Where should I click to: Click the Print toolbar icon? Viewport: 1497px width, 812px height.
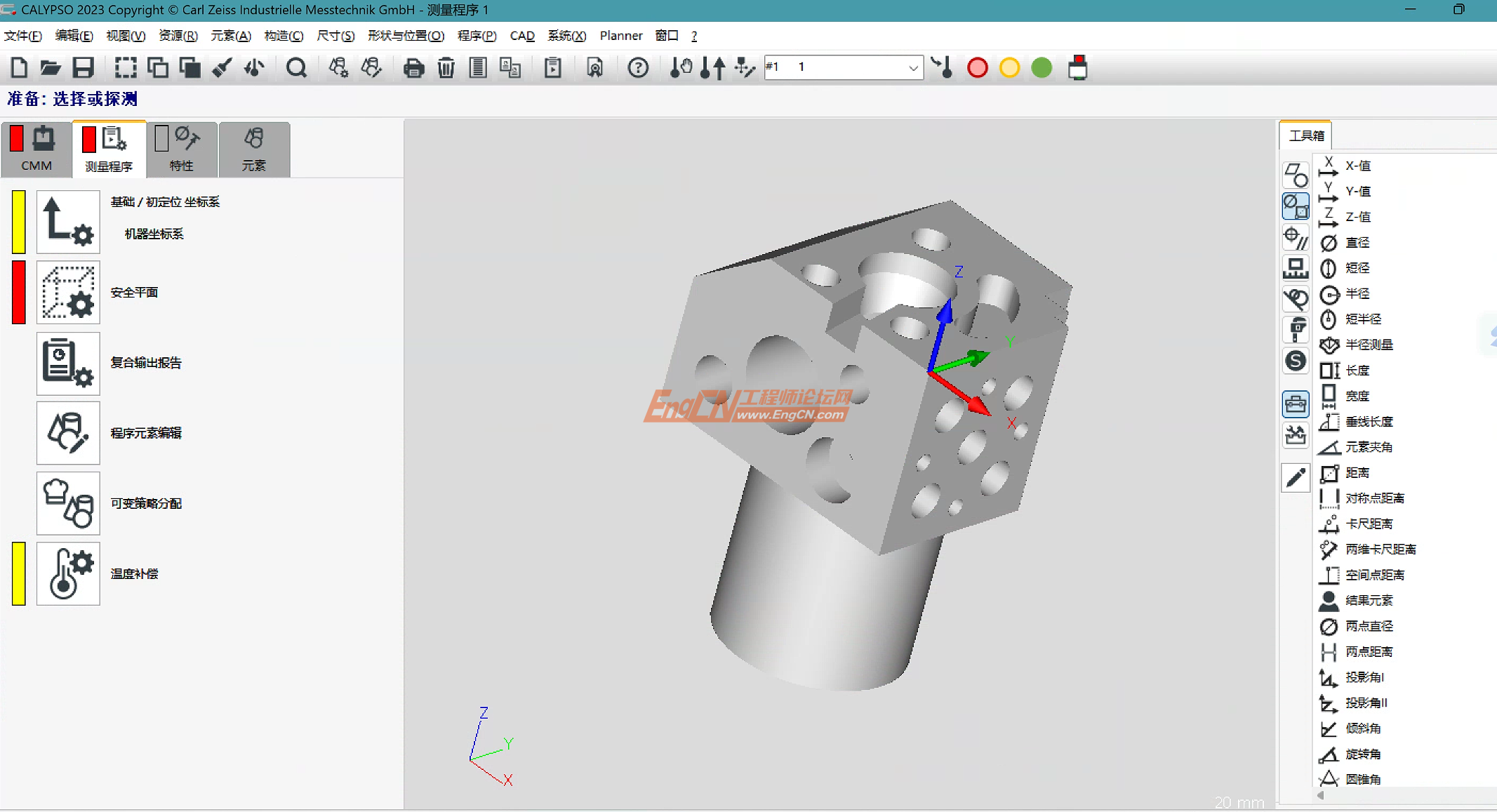point(413,68)
